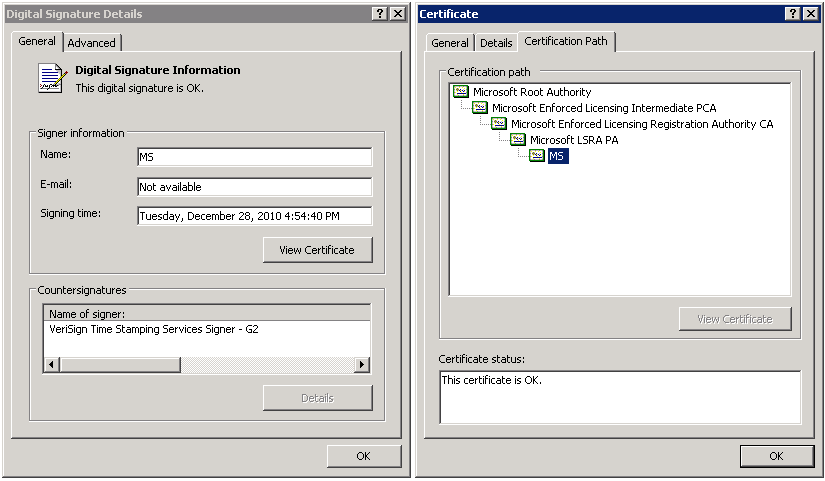The height and width of the screenshot is (481, 825).
Task: Click the MS leaf certificate icon
Action: tap(537, 156)
